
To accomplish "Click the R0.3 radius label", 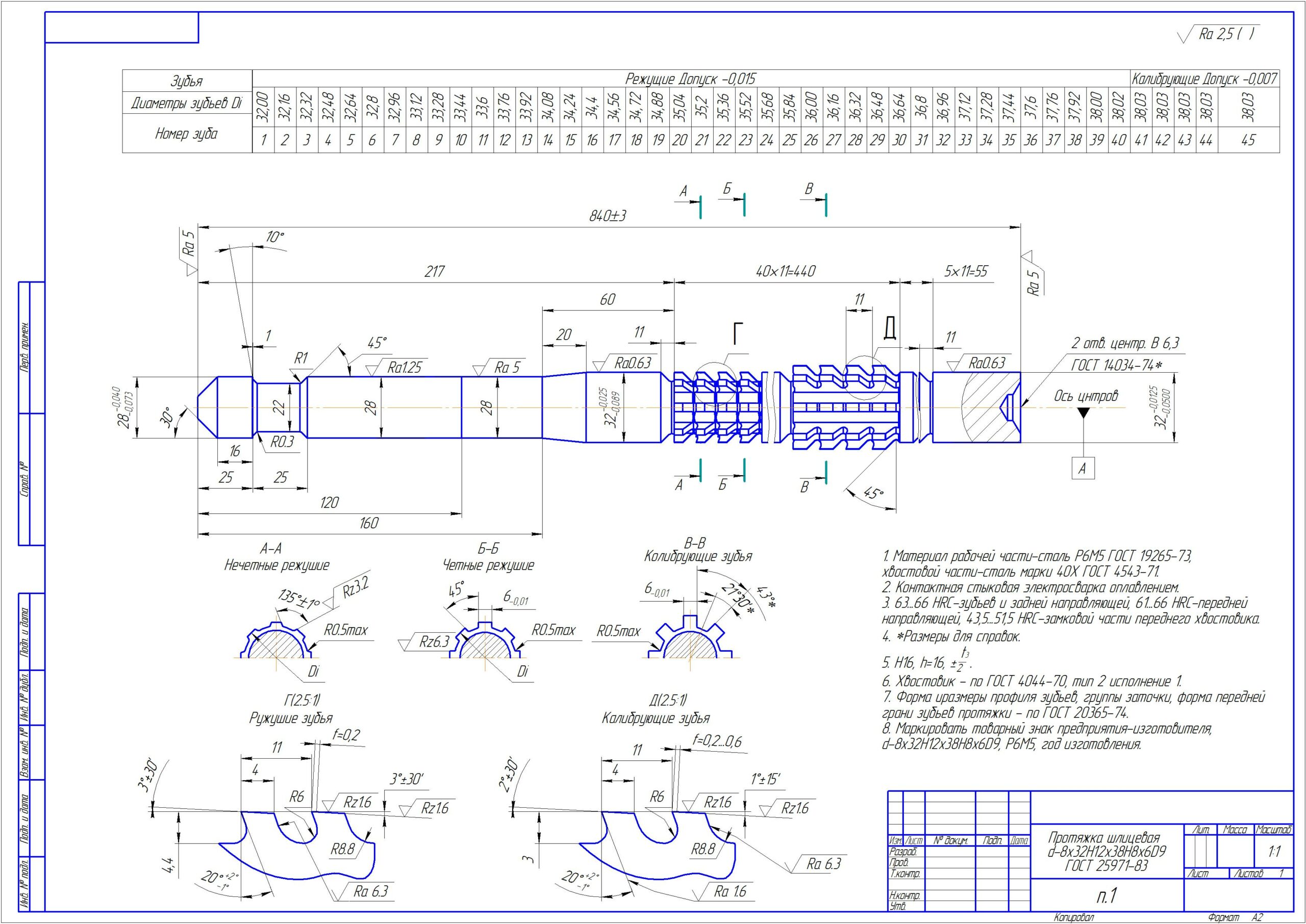I will click(x=282, y=442).
